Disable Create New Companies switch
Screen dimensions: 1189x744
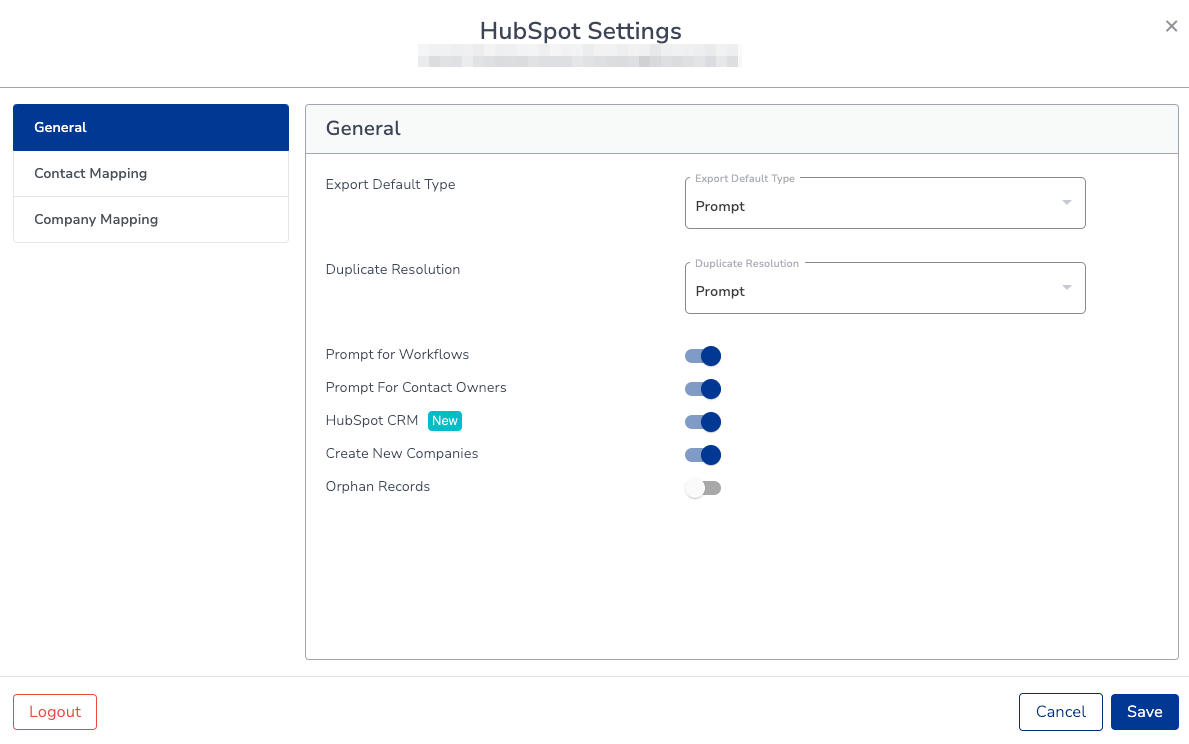tap(703, 455)
